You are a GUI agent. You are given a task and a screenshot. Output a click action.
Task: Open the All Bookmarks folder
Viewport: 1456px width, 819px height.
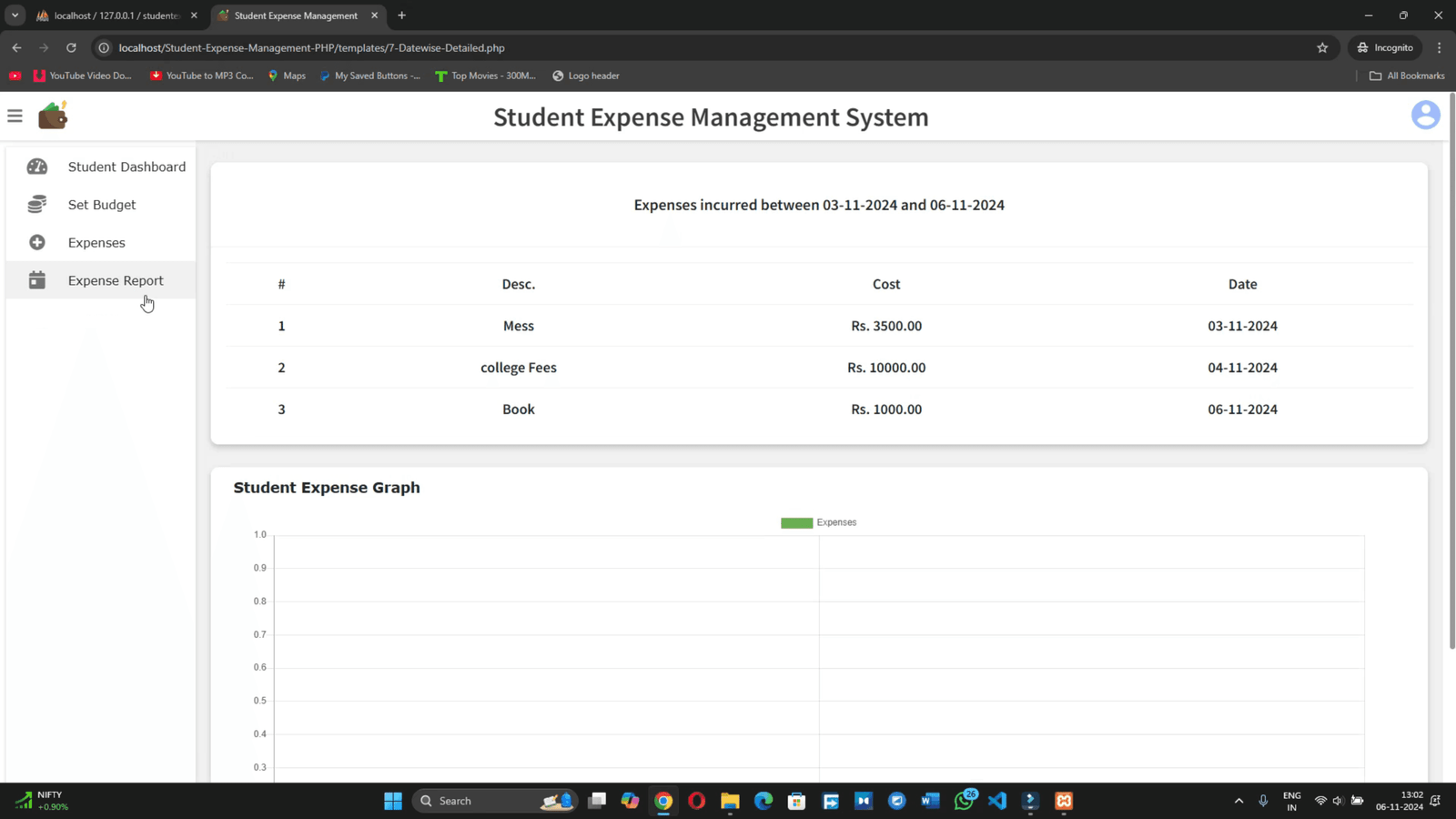pos(1407,76)
